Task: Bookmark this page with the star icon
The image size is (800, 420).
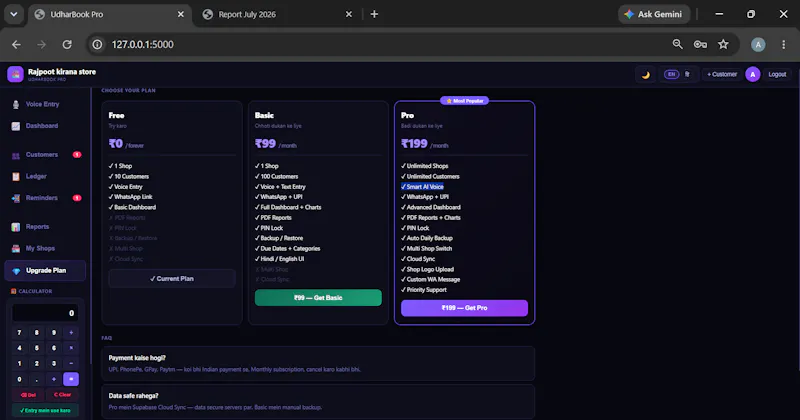Action: 723,44
